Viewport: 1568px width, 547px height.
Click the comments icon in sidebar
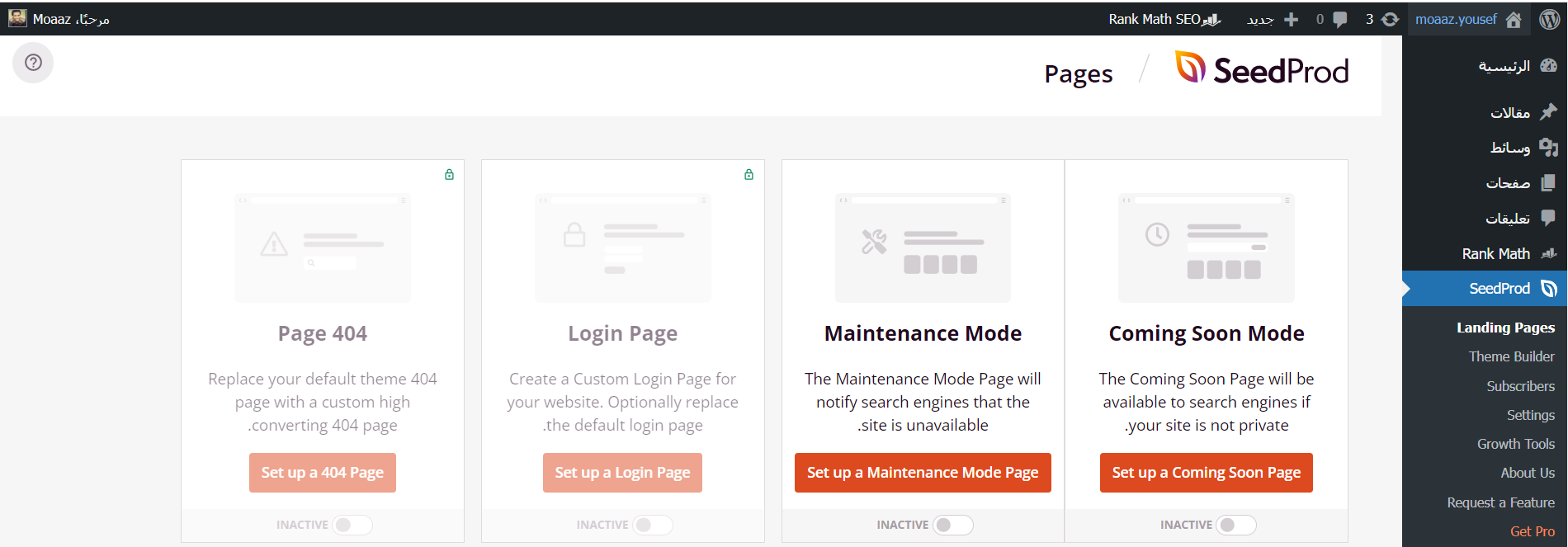[1549, 218]
